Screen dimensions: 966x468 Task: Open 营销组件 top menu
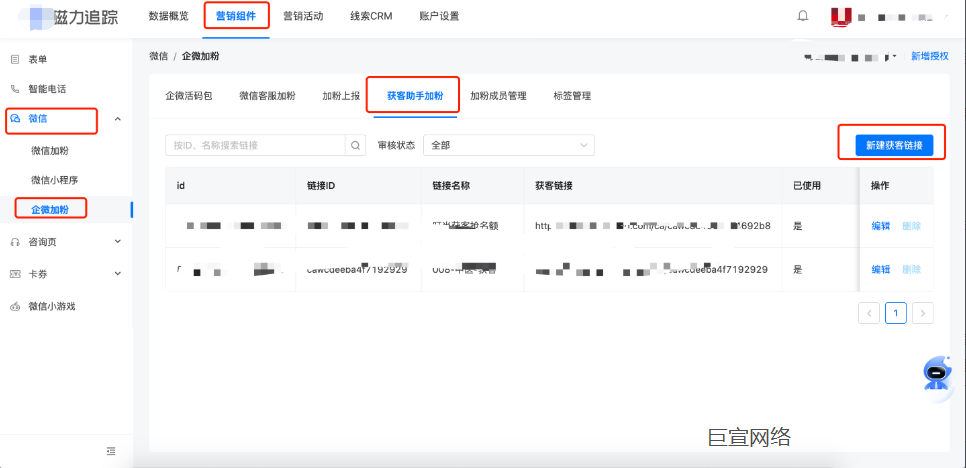click(x=236, y=16)
